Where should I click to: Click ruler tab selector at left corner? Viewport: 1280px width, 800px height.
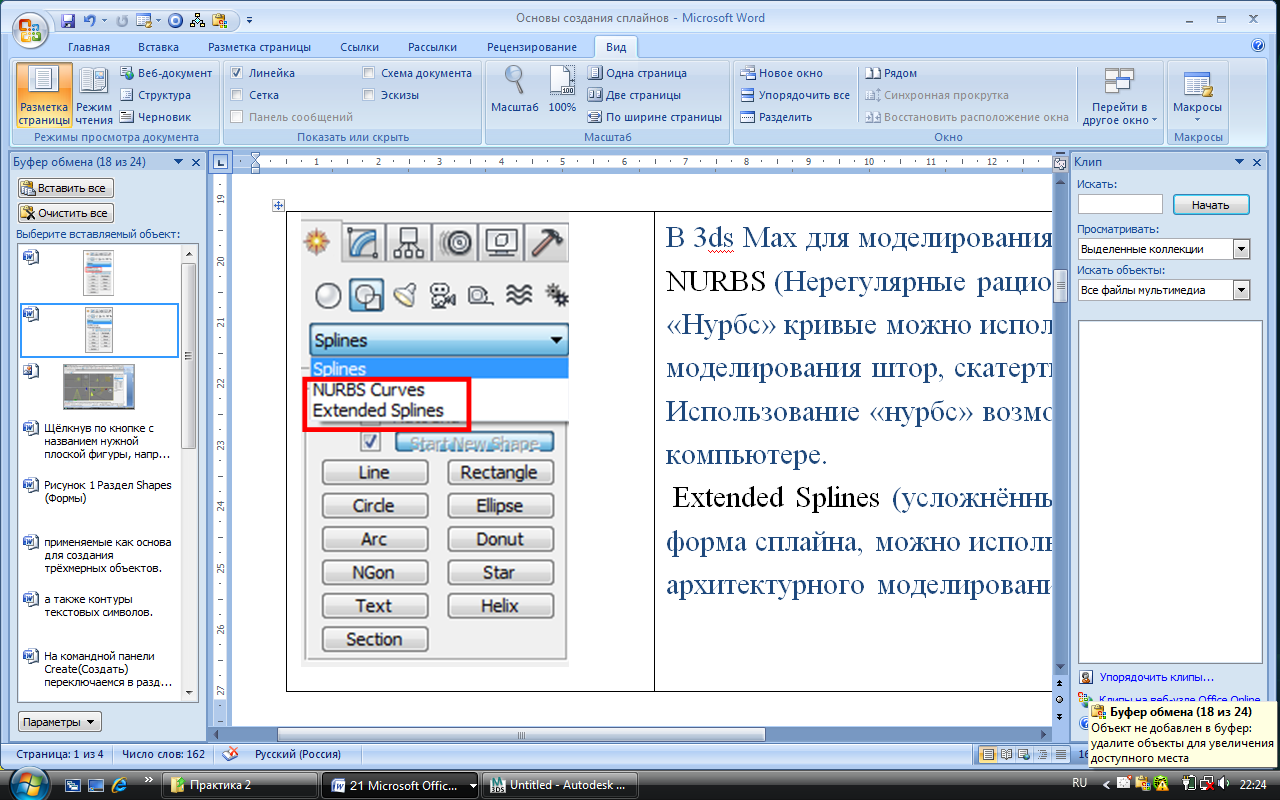point(222,162)
